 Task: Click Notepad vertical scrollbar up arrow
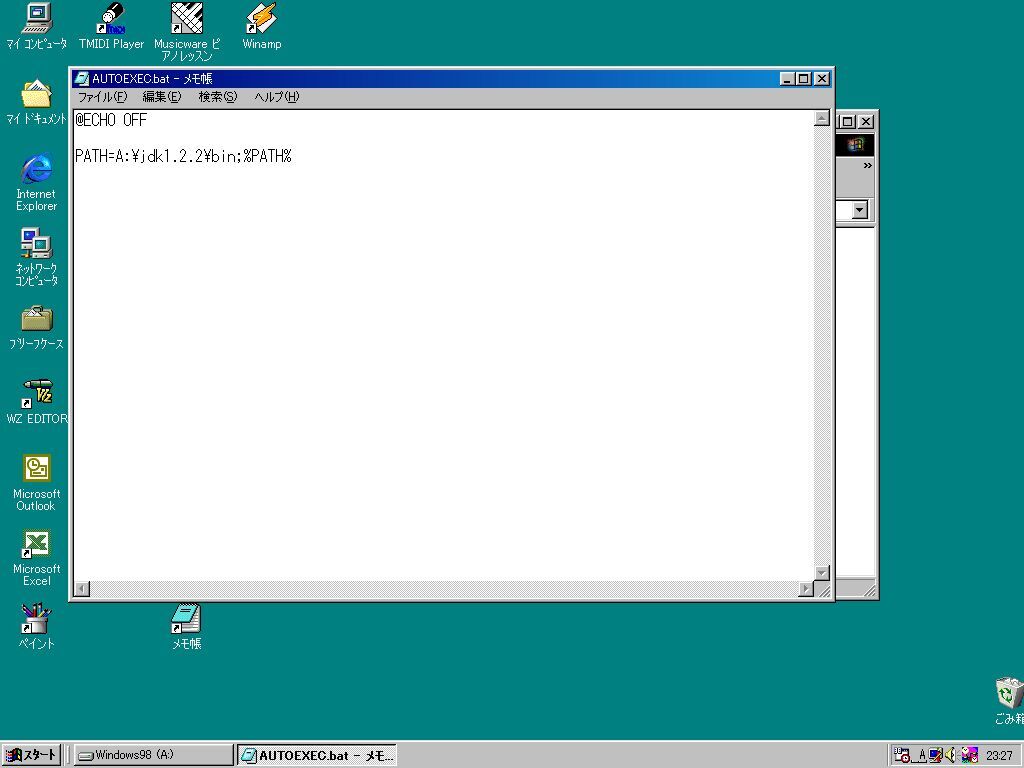822,118
